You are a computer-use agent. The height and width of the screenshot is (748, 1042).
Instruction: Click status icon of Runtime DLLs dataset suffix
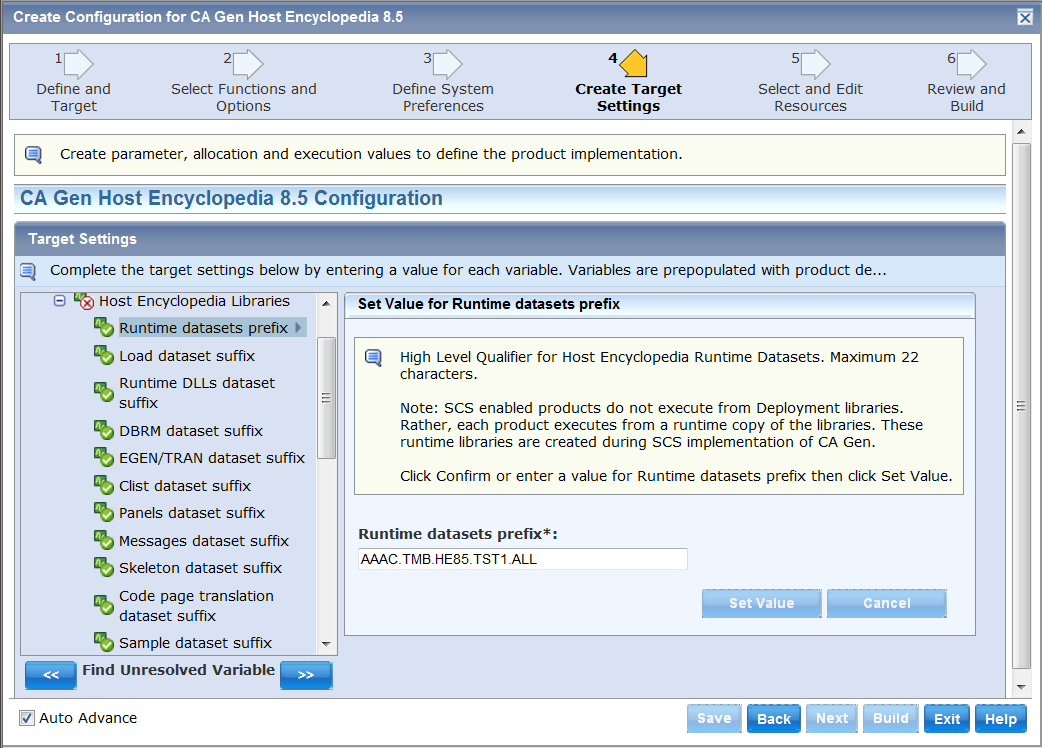[x=104, y=392]
